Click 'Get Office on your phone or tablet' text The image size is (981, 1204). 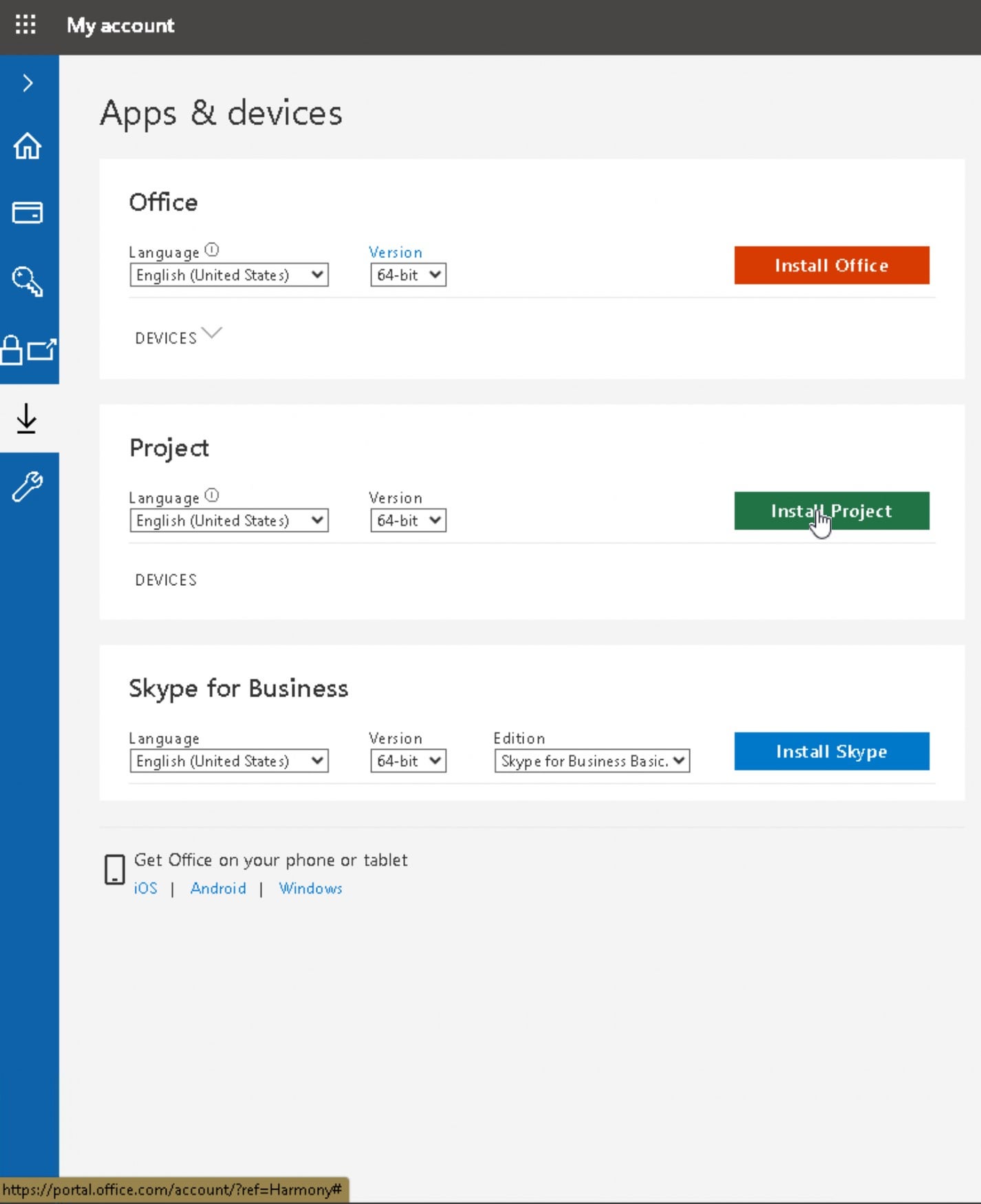click(x=271, y=860)
